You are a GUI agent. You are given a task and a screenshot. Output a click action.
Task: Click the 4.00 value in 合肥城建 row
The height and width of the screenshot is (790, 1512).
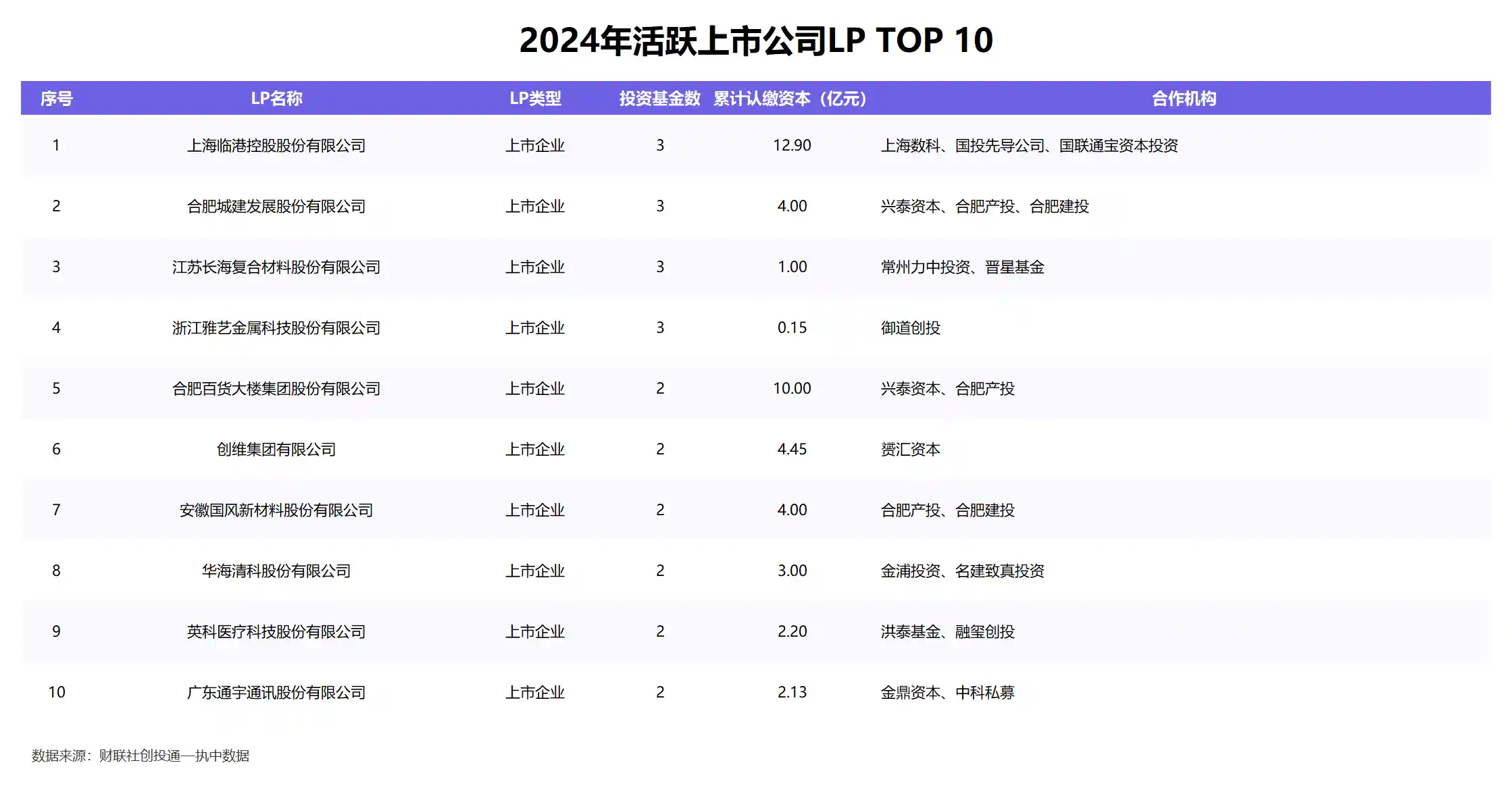[x=792, y=206]
